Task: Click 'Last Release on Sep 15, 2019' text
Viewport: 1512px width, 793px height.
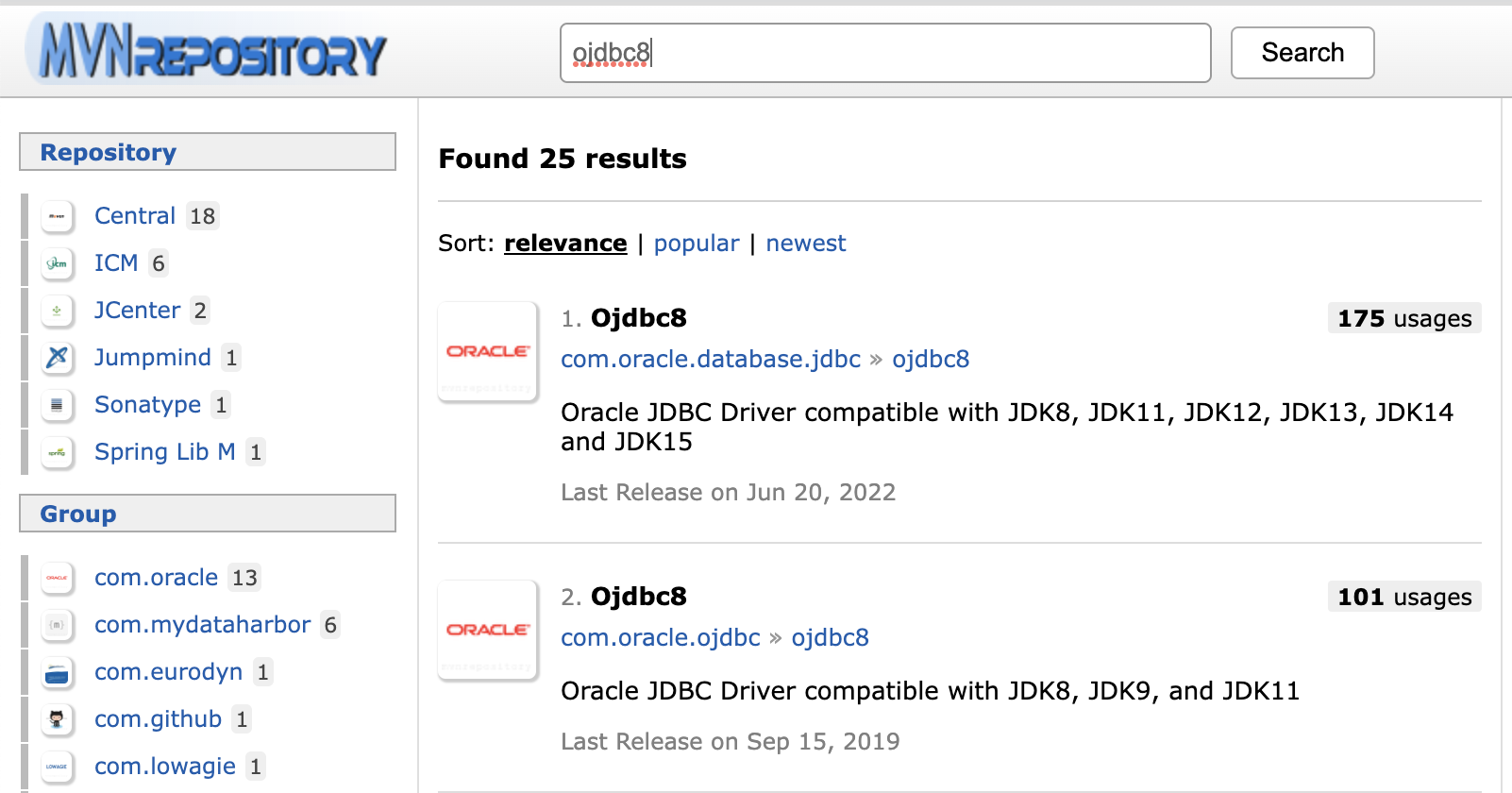Action: (731, 742)
